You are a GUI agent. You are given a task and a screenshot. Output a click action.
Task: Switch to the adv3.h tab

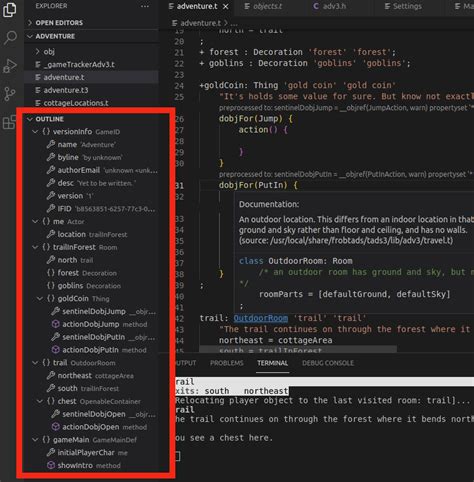[330, 6]
